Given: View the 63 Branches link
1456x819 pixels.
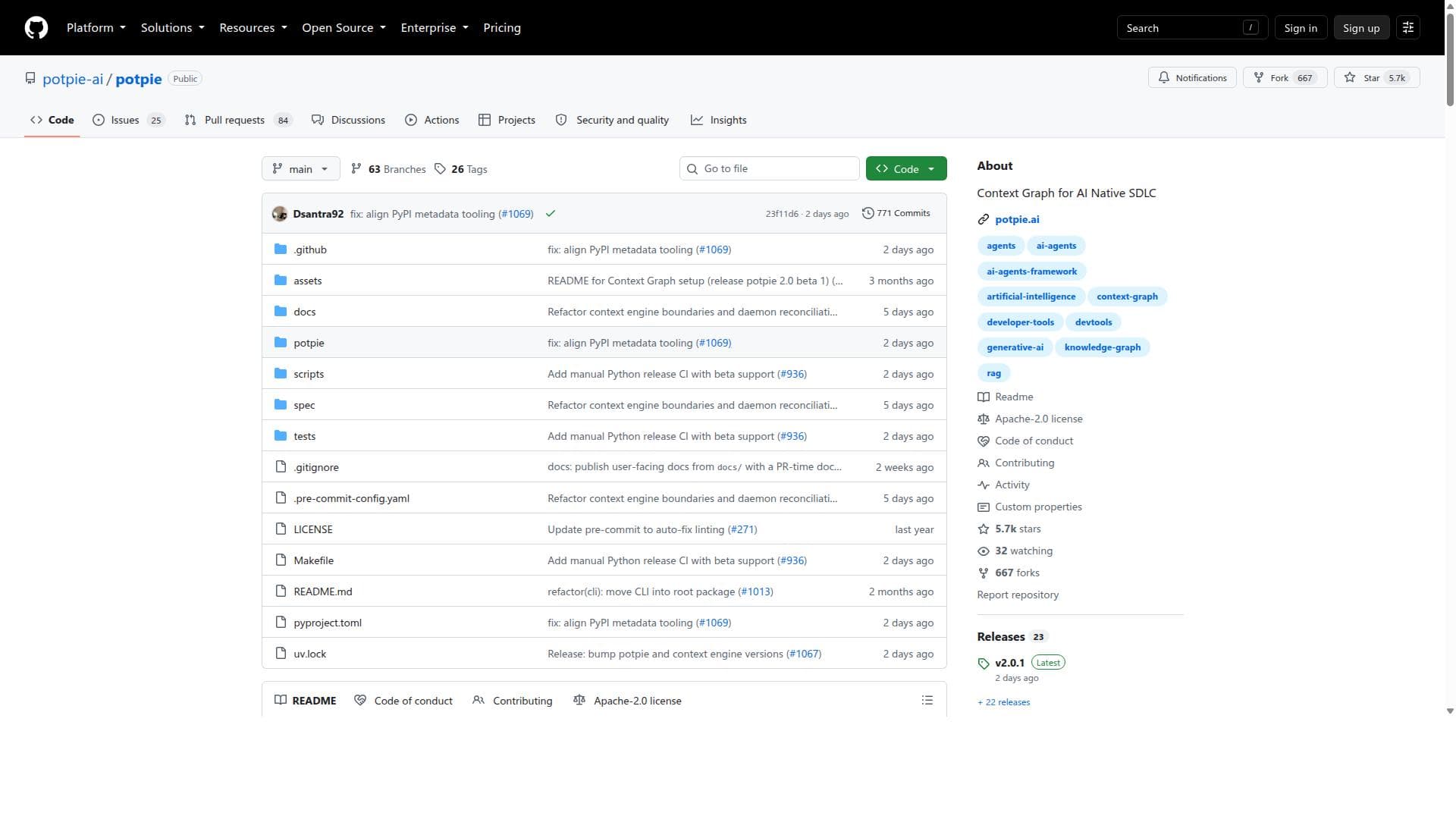Looking at the screenshot, I should tap(388, 169).
